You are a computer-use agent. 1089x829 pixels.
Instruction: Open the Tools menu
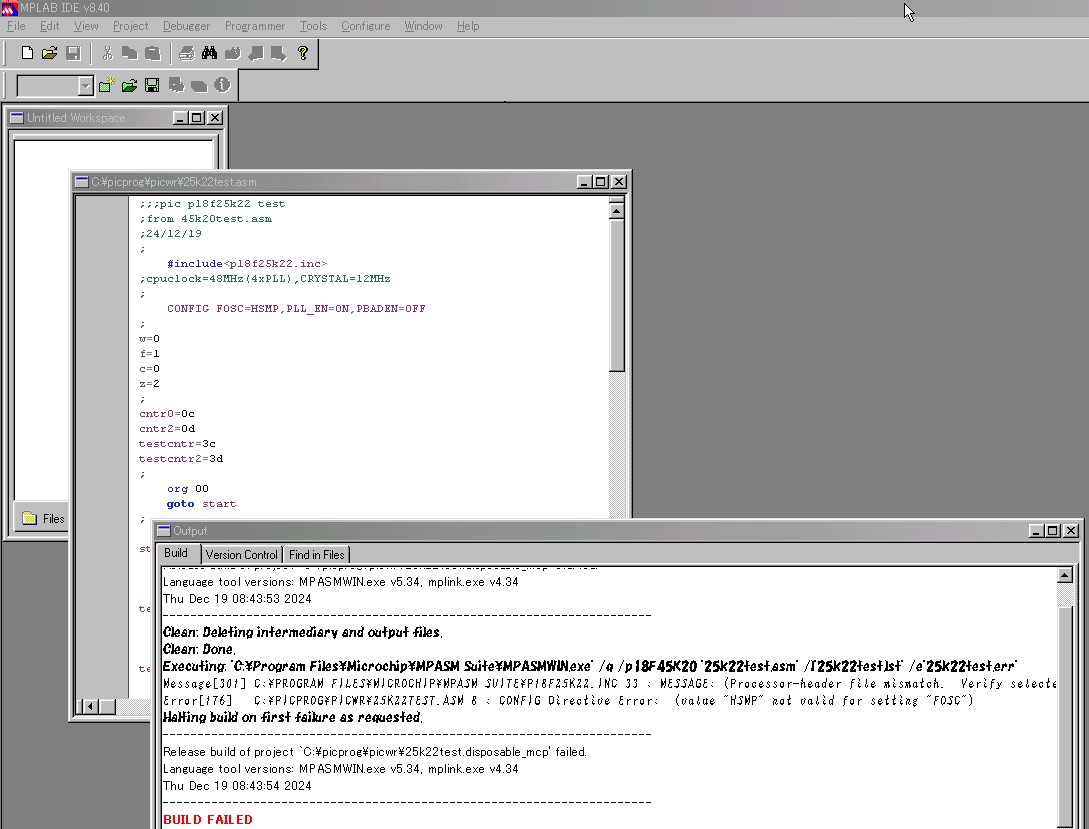[x=313, y=26]
